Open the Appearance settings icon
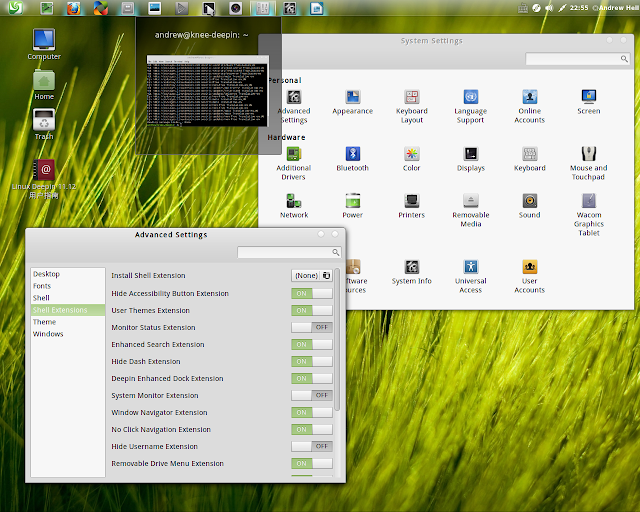 pyautogui.click(x=352, y=98)
